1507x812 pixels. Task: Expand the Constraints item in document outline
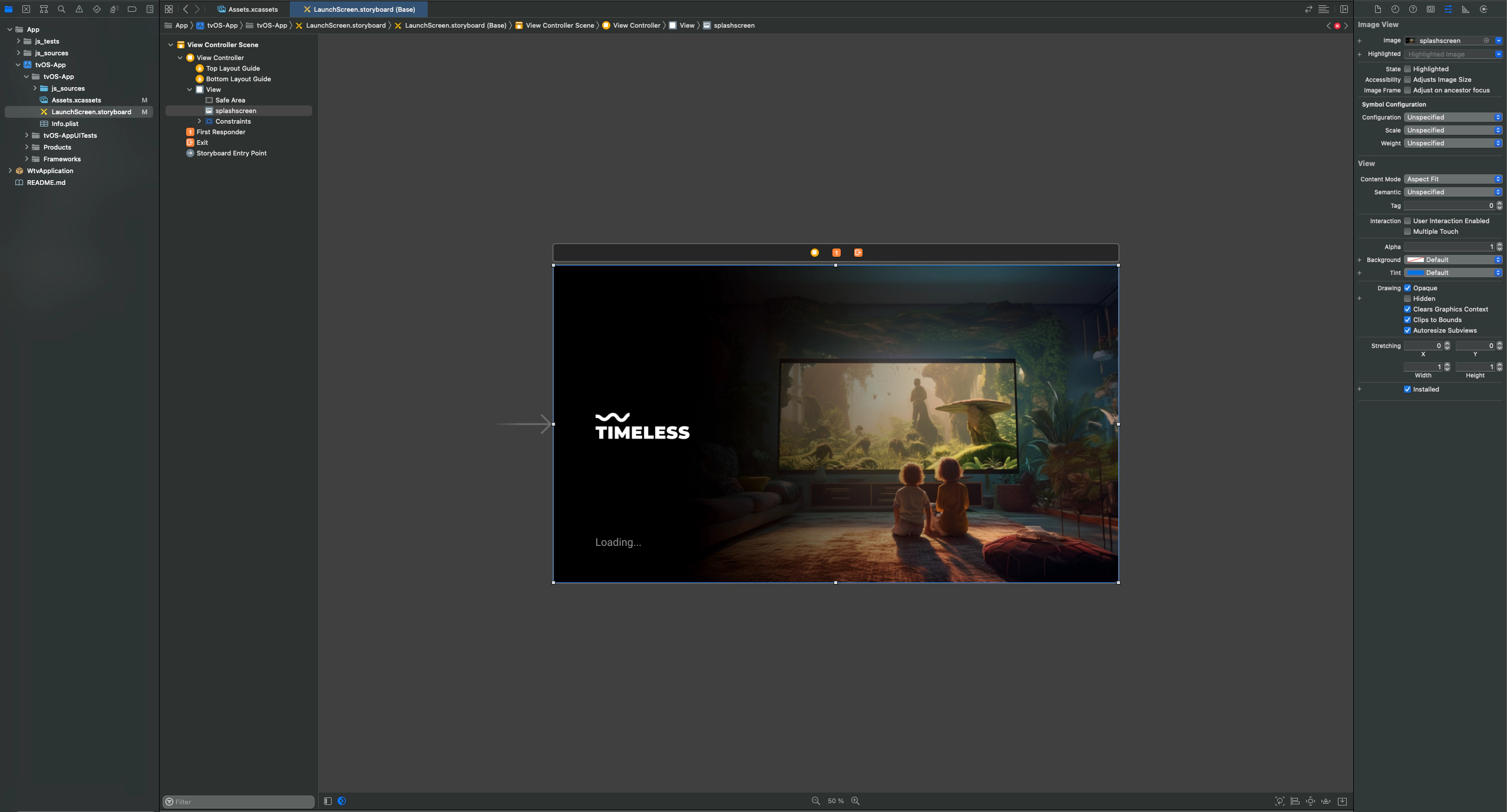coord(200,121)
